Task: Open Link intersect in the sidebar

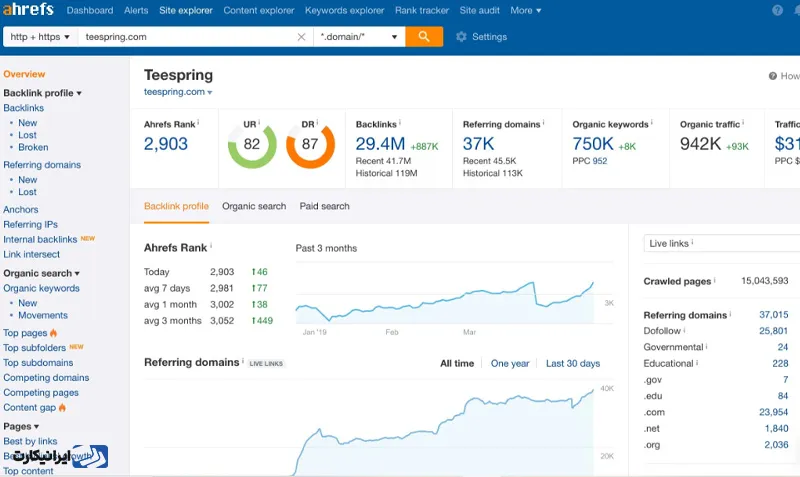Action: pyautogui.click(x=31, y=254)
